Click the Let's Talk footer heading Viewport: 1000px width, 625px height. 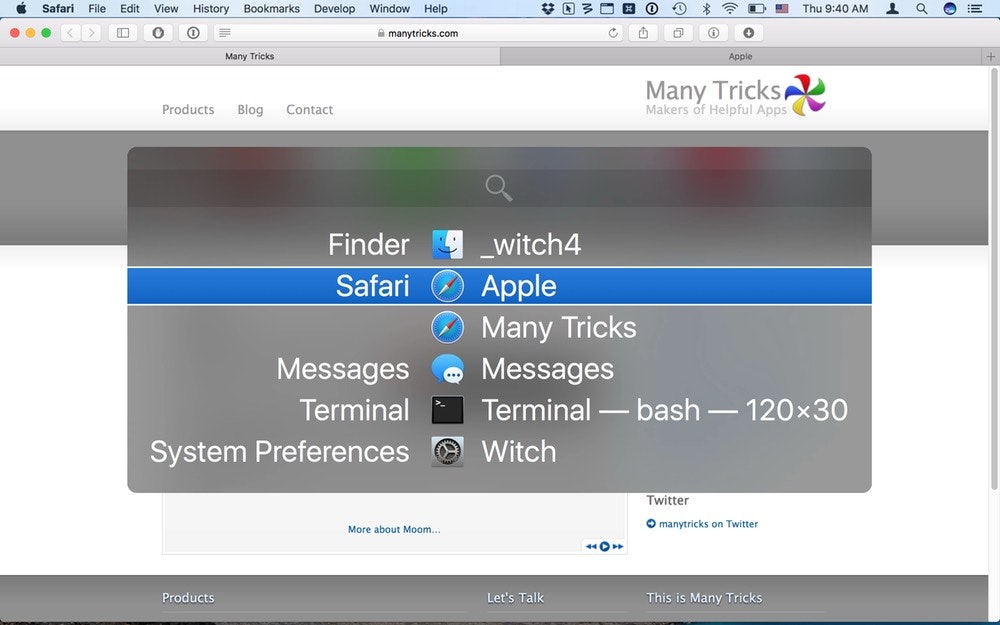(515, 598)
